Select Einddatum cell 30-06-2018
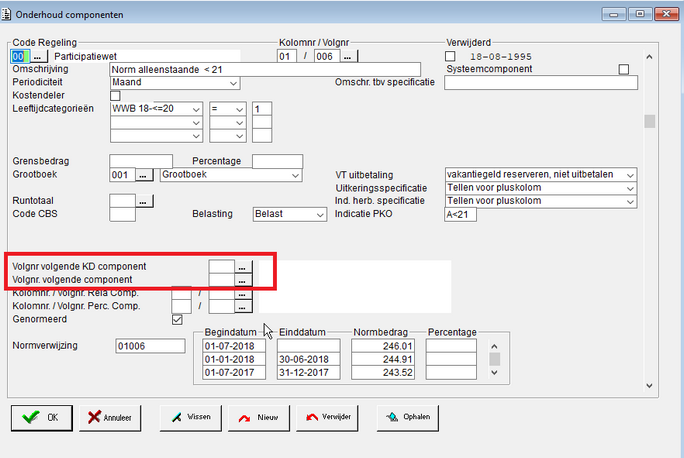684x458 pixels. (x=308, y=359)
